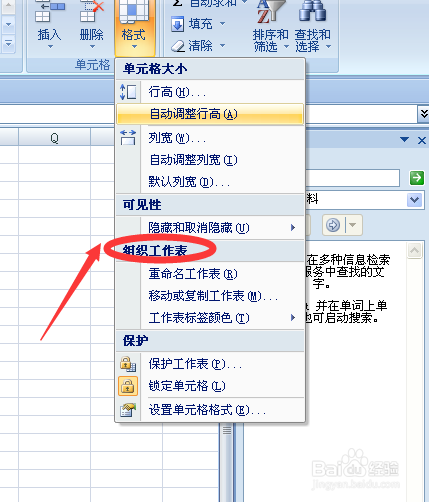Click the column width icon beside 列宽

pos(128,137)
